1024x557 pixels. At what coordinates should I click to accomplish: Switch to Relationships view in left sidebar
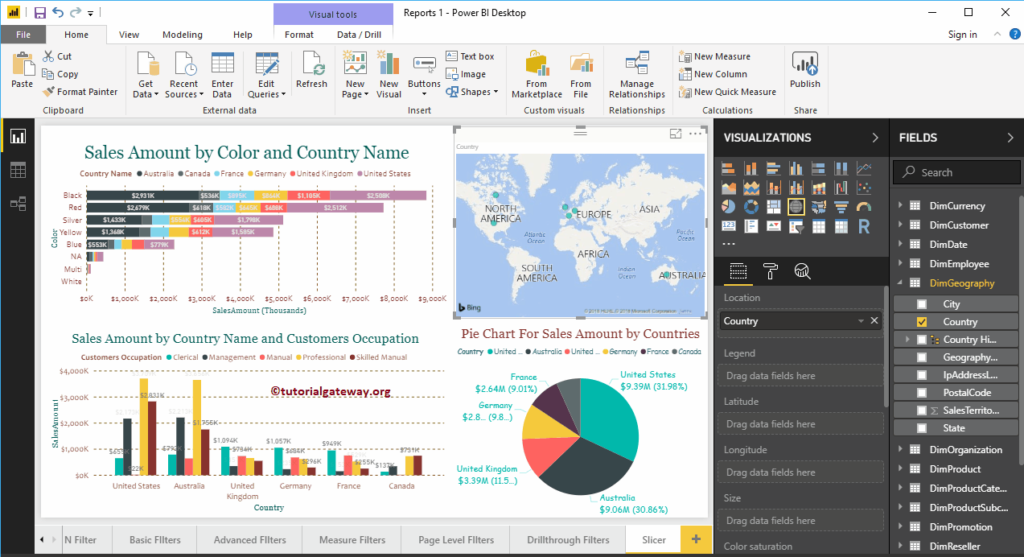coord(18,204)
